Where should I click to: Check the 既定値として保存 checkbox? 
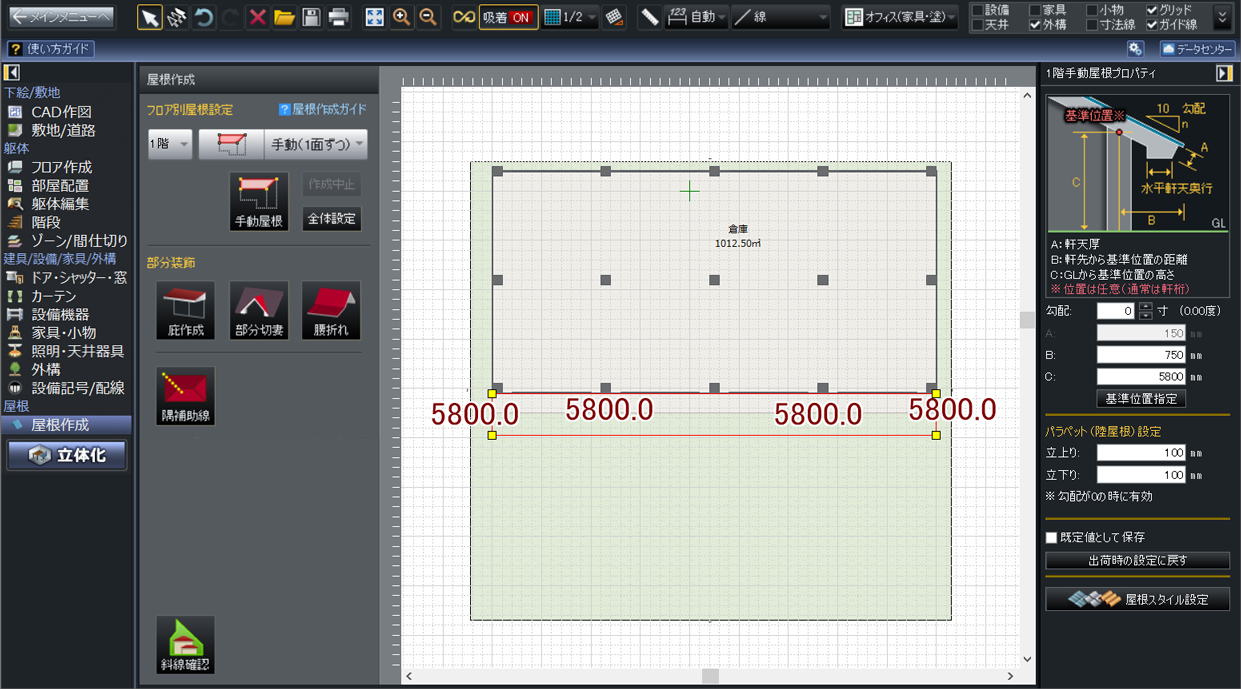click(1051, 537)
